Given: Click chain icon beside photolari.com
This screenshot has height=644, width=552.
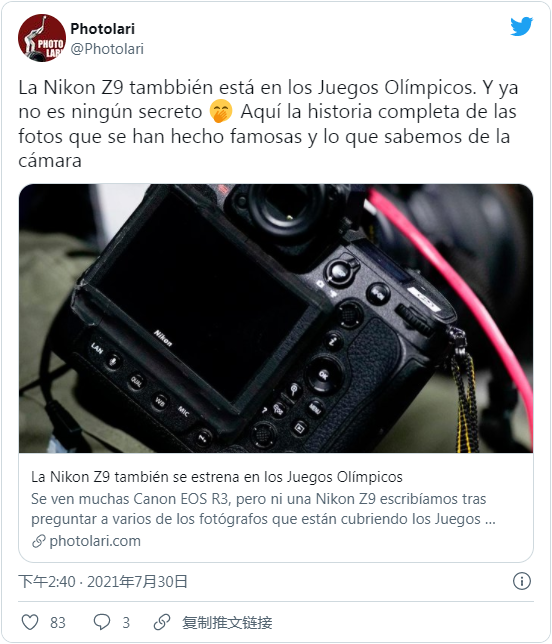Looking at the screenshot, I should (39, 541).
